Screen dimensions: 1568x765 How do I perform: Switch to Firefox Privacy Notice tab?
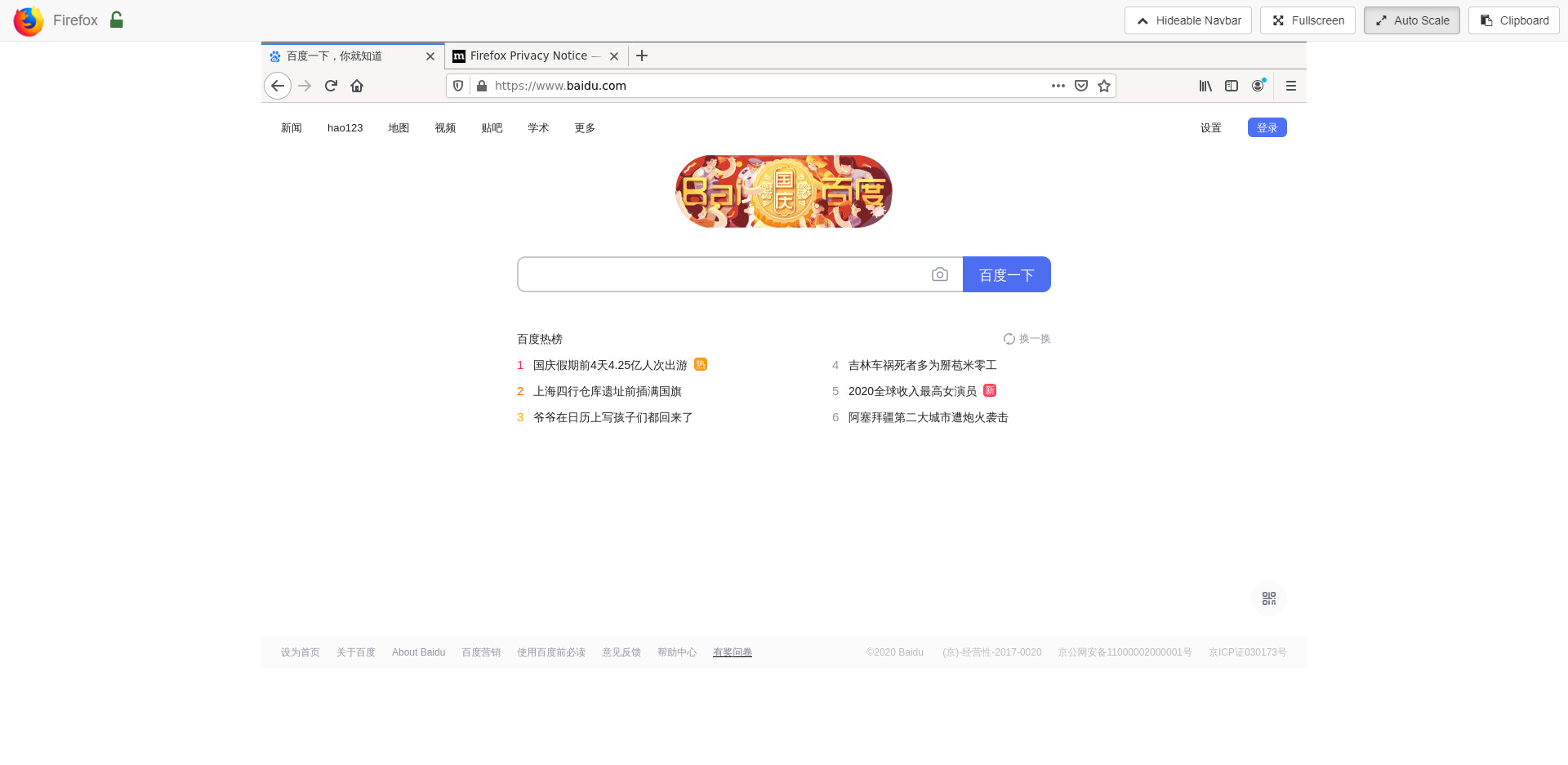[536, 56]
